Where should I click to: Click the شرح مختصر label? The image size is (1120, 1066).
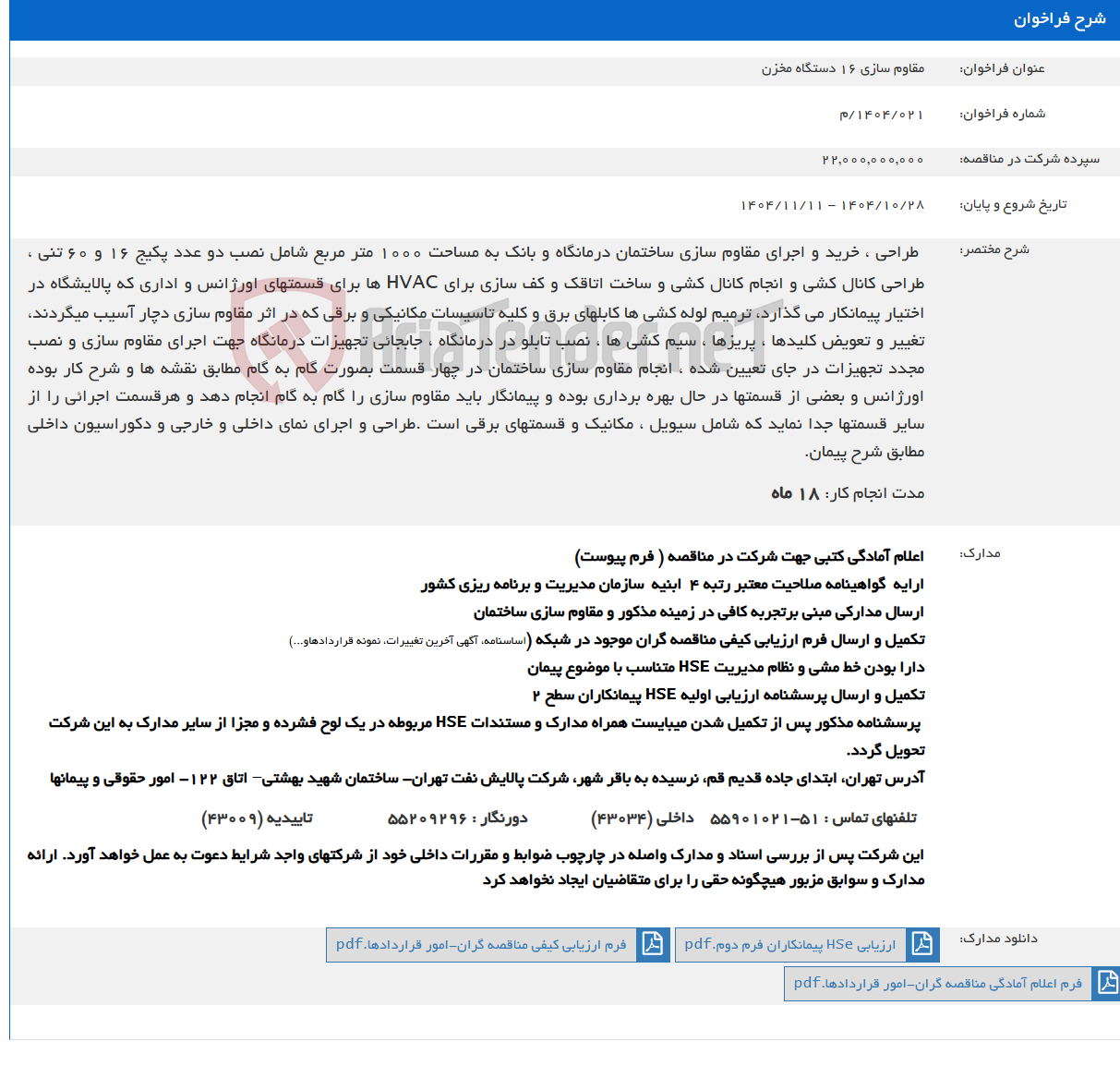994,249
